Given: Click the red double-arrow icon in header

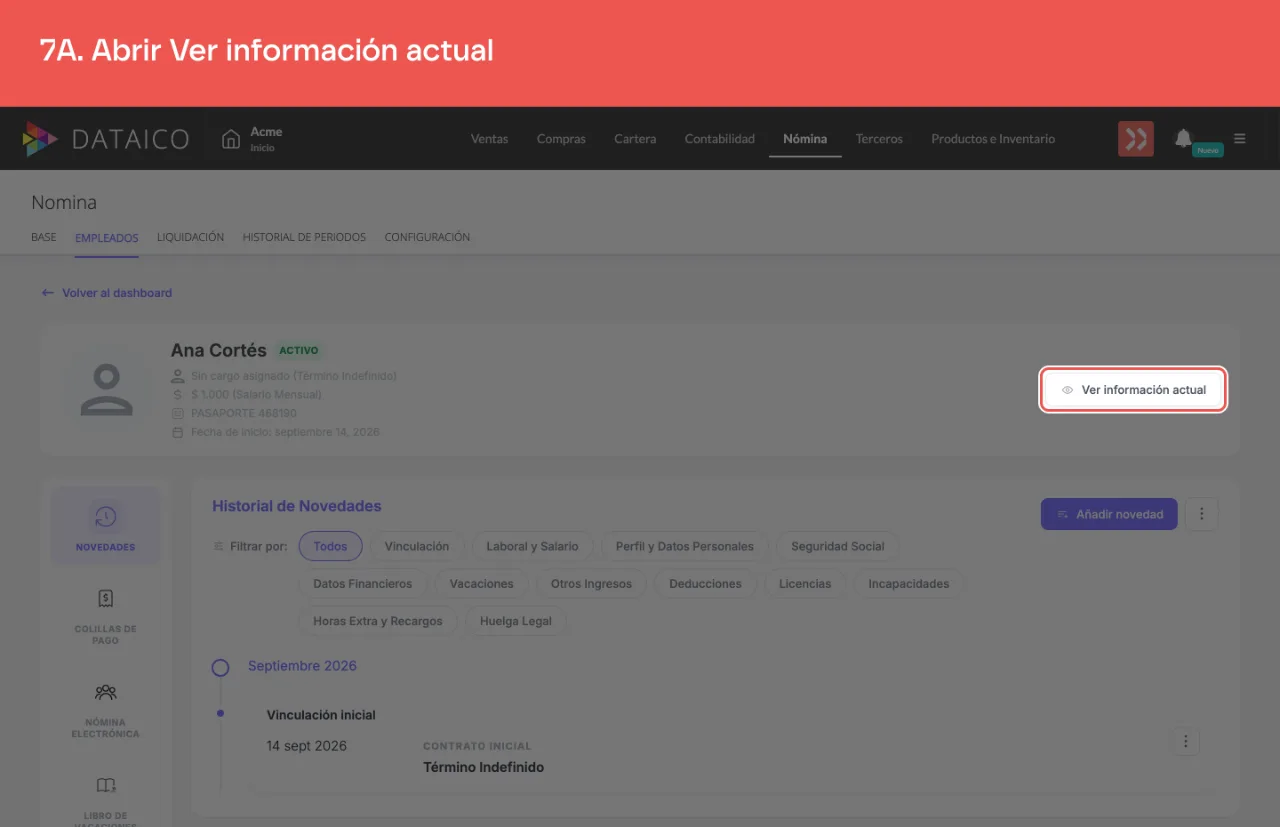Looking at the screenshot, I should (1136, 139).
